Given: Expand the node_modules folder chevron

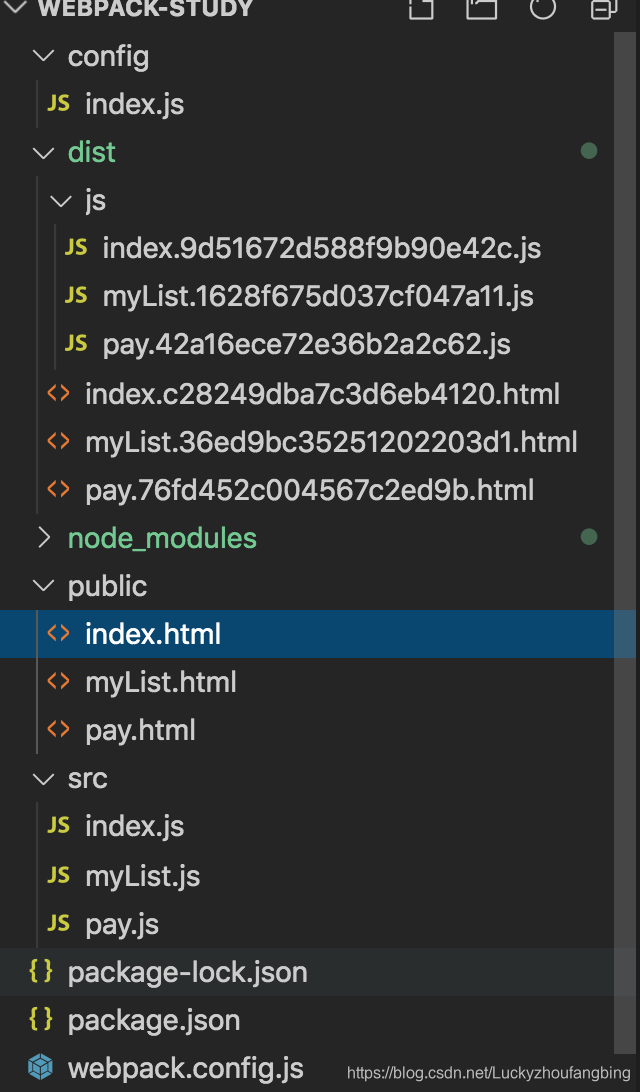Looking at the screenshot, I should (x=44, y=538).
